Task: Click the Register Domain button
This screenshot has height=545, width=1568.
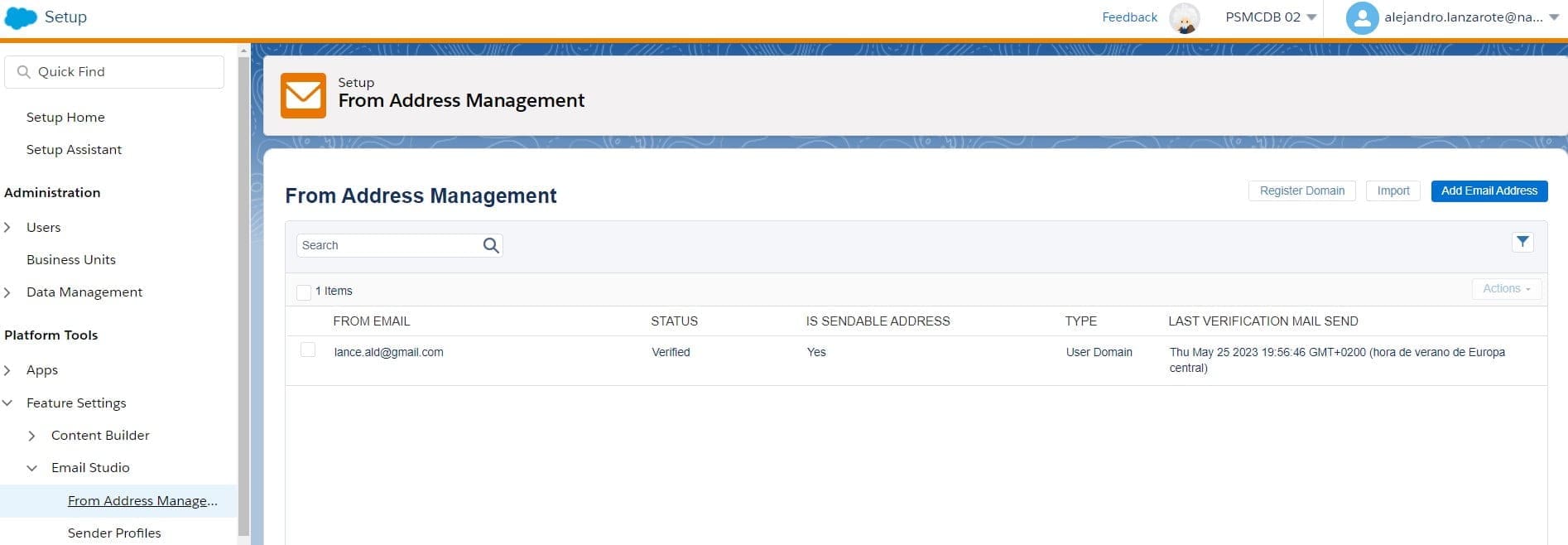Action: tap(1301, 191)
